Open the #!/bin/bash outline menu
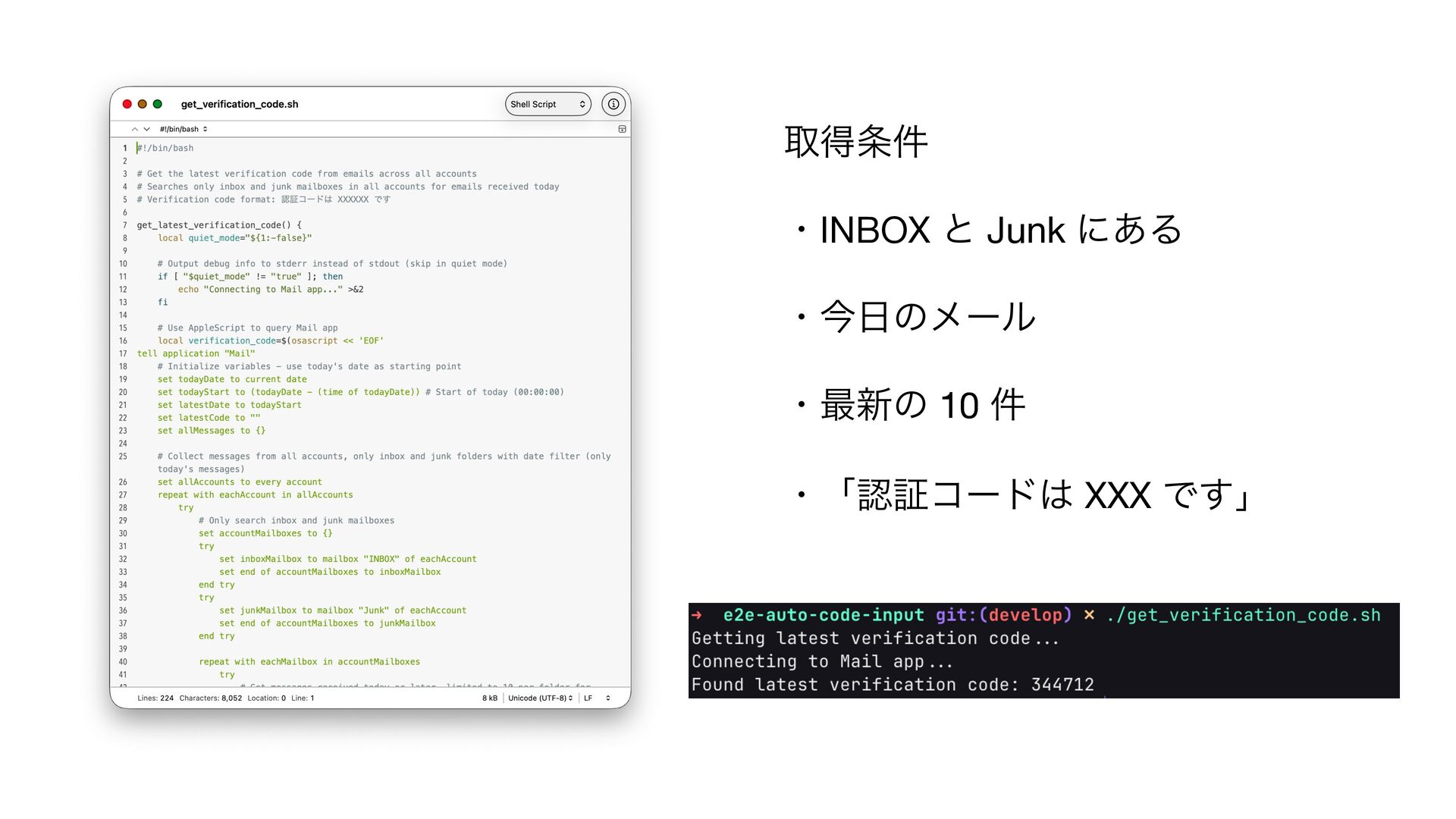 click(x=183, y=130)
